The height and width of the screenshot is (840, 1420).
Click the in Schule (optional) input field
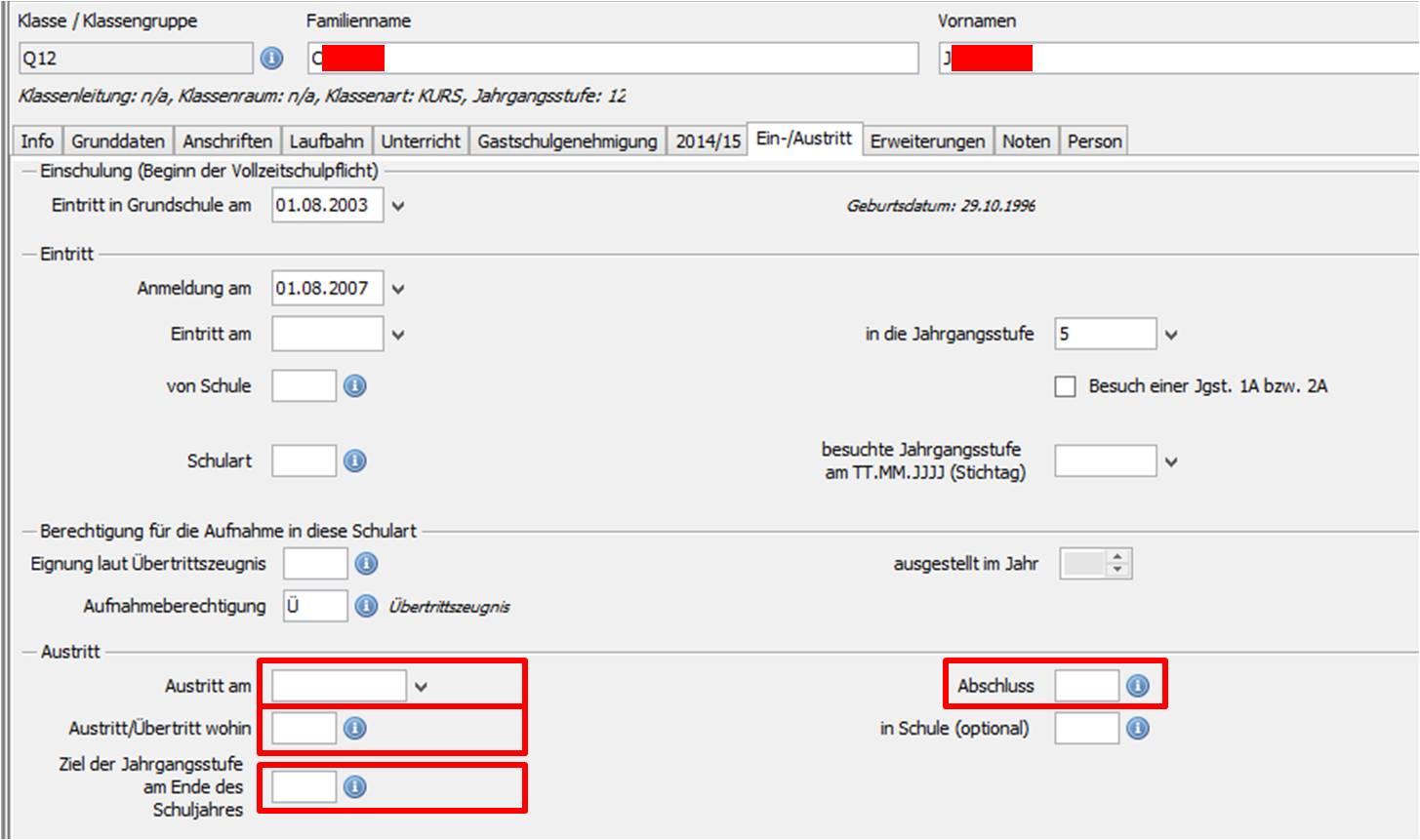pos(1086,728)
